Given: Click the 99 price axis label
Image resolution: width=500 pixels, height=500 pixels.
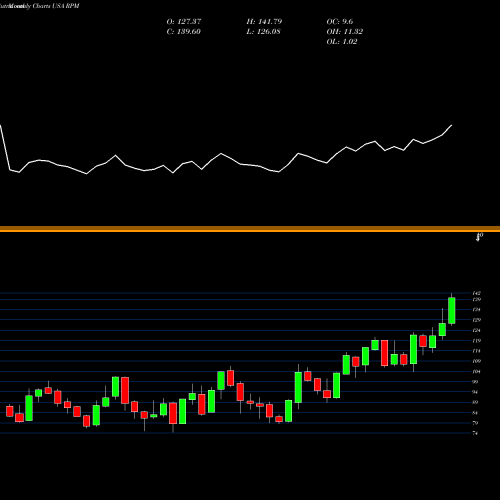Looking at the screenshot, I should tap(475, 382).
